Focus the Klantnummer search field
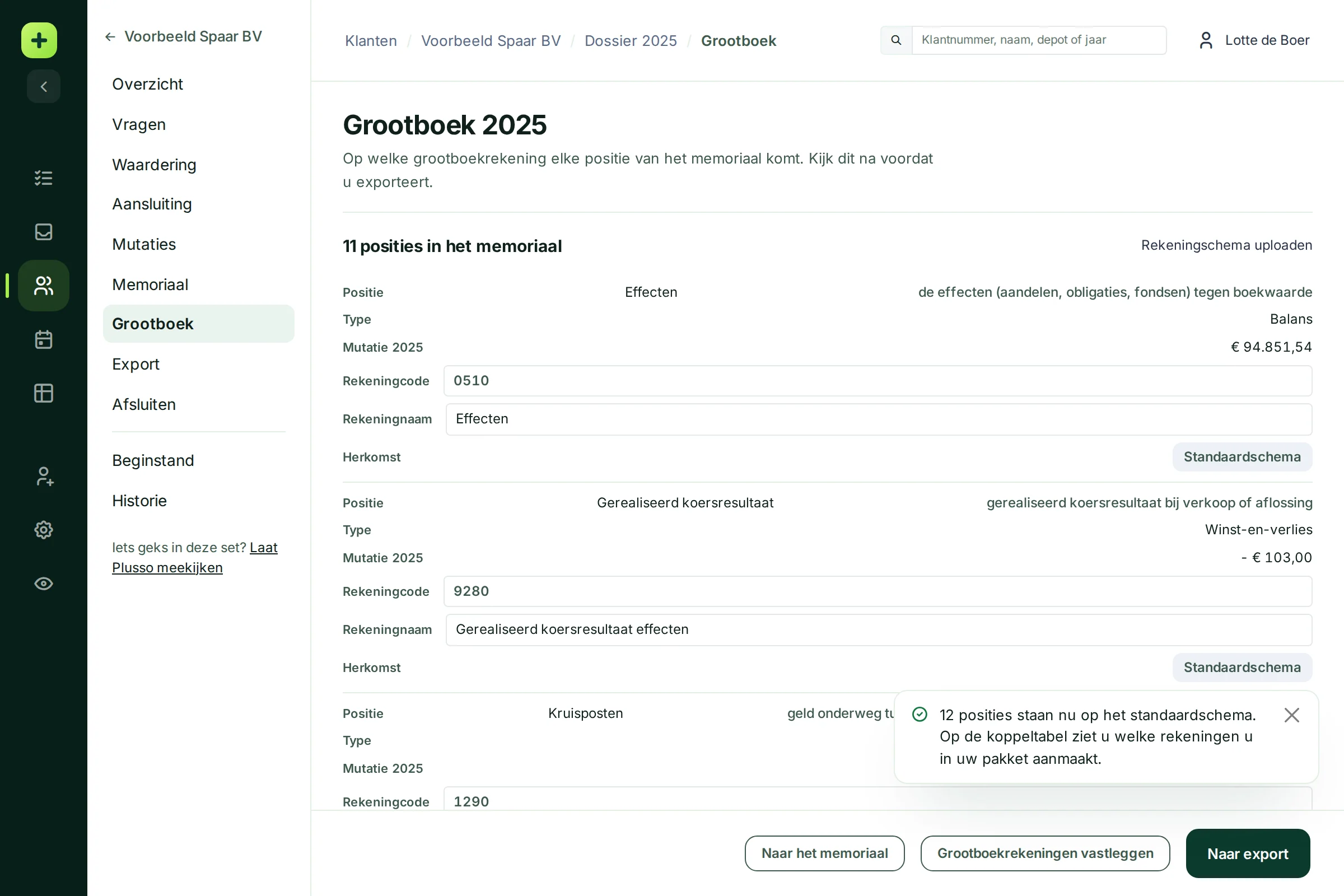 tap(1039, 40)
